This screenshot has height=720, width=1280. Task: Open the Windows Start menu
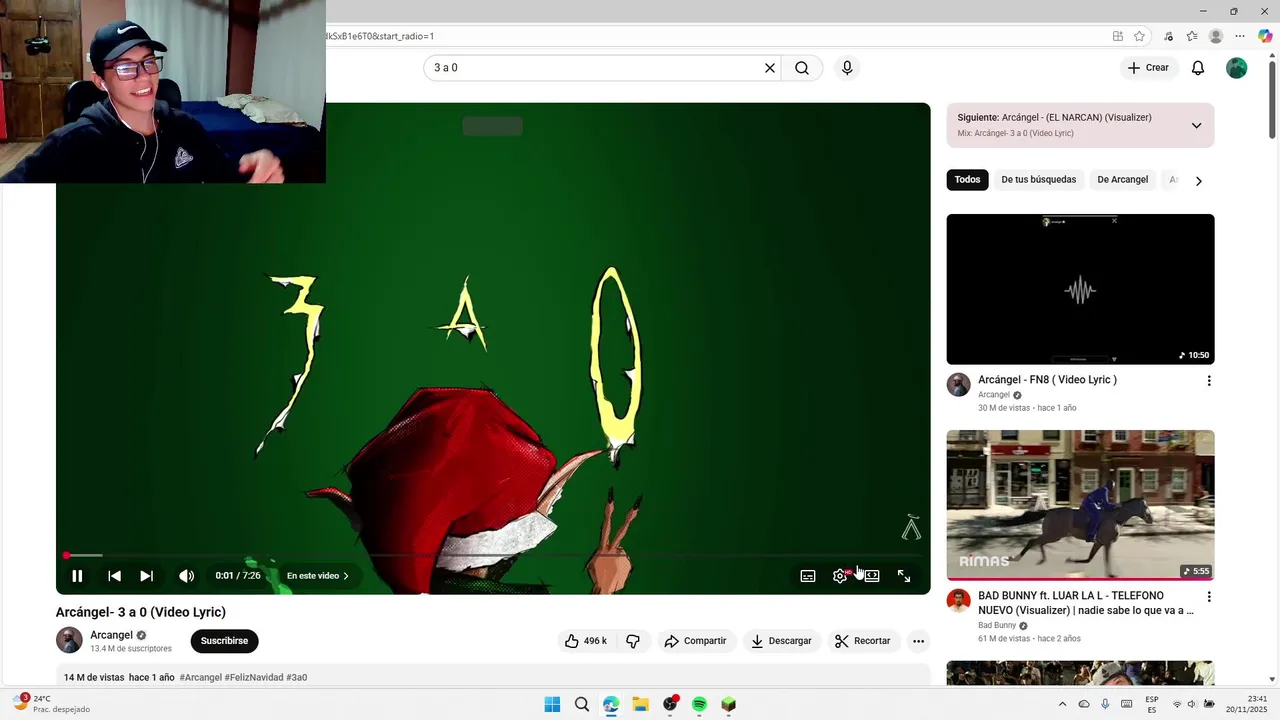[552, 705]
